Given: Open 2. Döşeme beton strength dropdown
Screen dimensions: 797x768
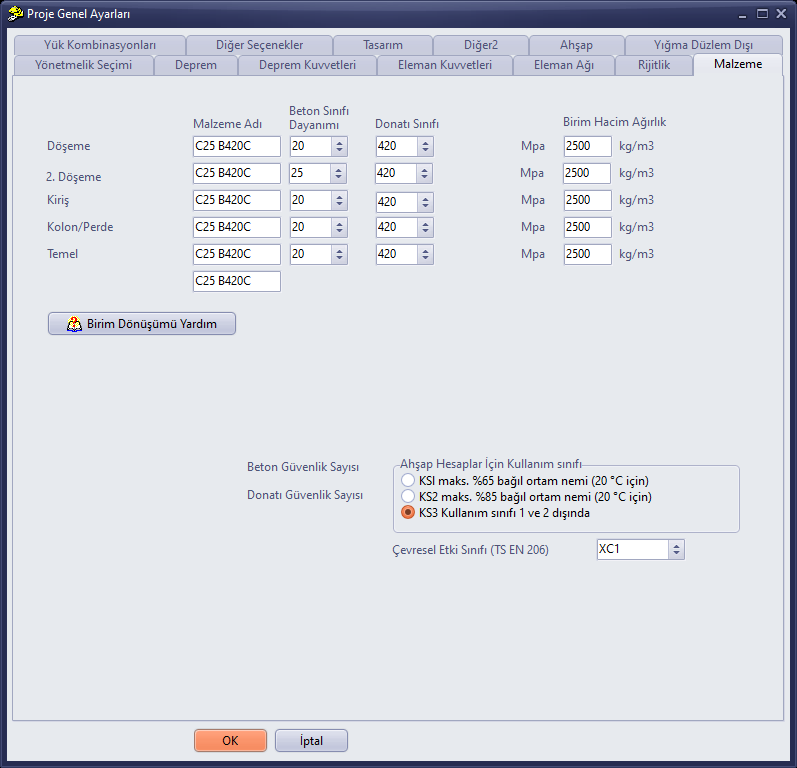Looking at the screenshot, I should (x=338, y=173).
